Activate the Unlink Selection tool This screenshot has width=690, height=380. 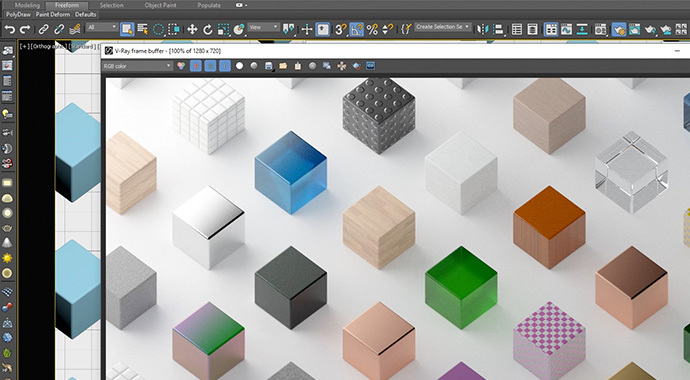[x=59, y=29]
